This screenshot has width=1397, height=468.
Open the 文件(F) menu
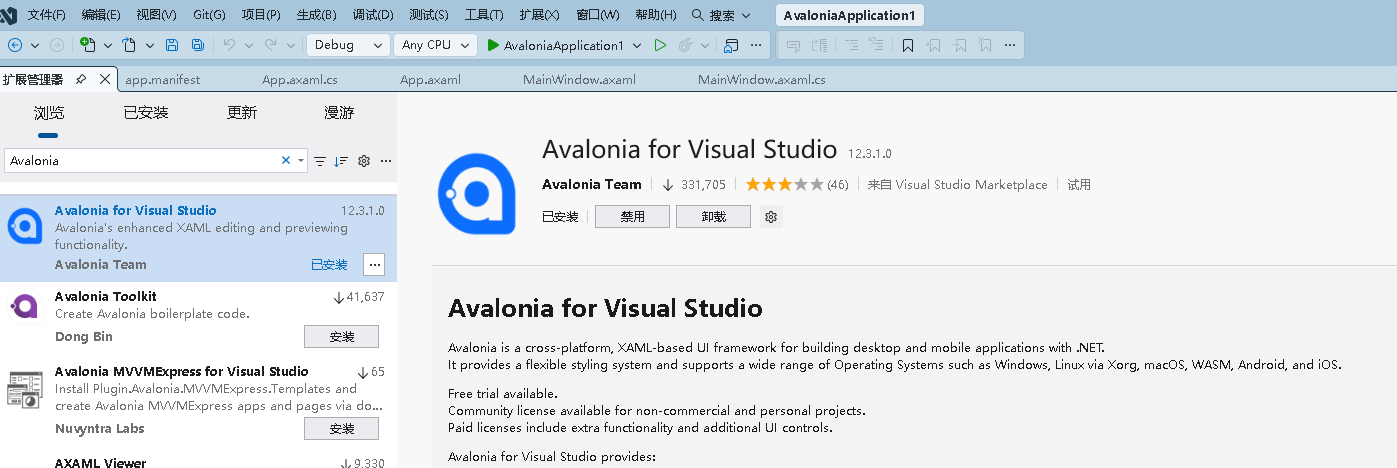(47, 15)
